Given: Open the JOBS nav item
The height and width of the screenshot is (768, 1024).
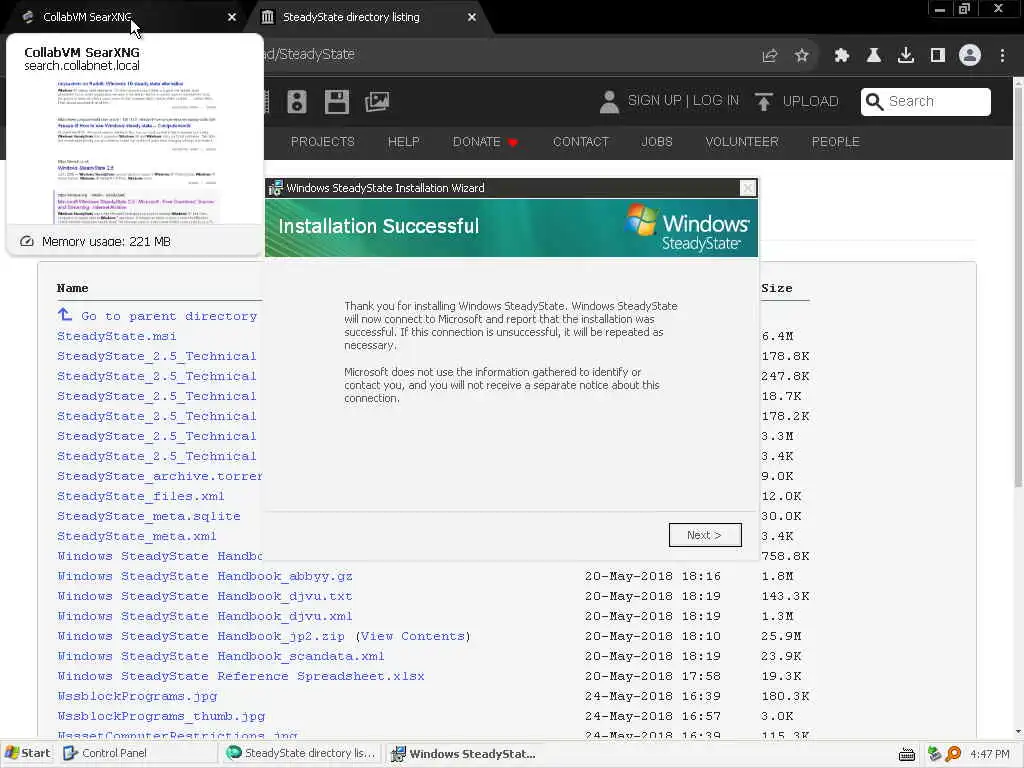Looking at the screenshot, I should coord(657,142).
